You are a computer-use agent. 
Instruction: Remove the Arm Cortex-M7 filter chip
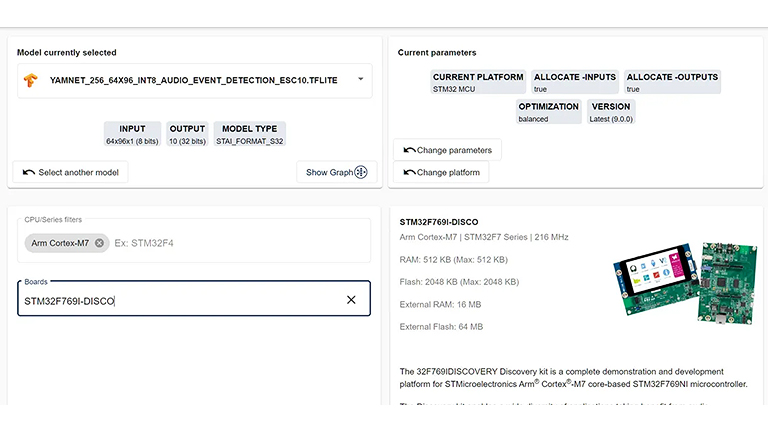100,243
